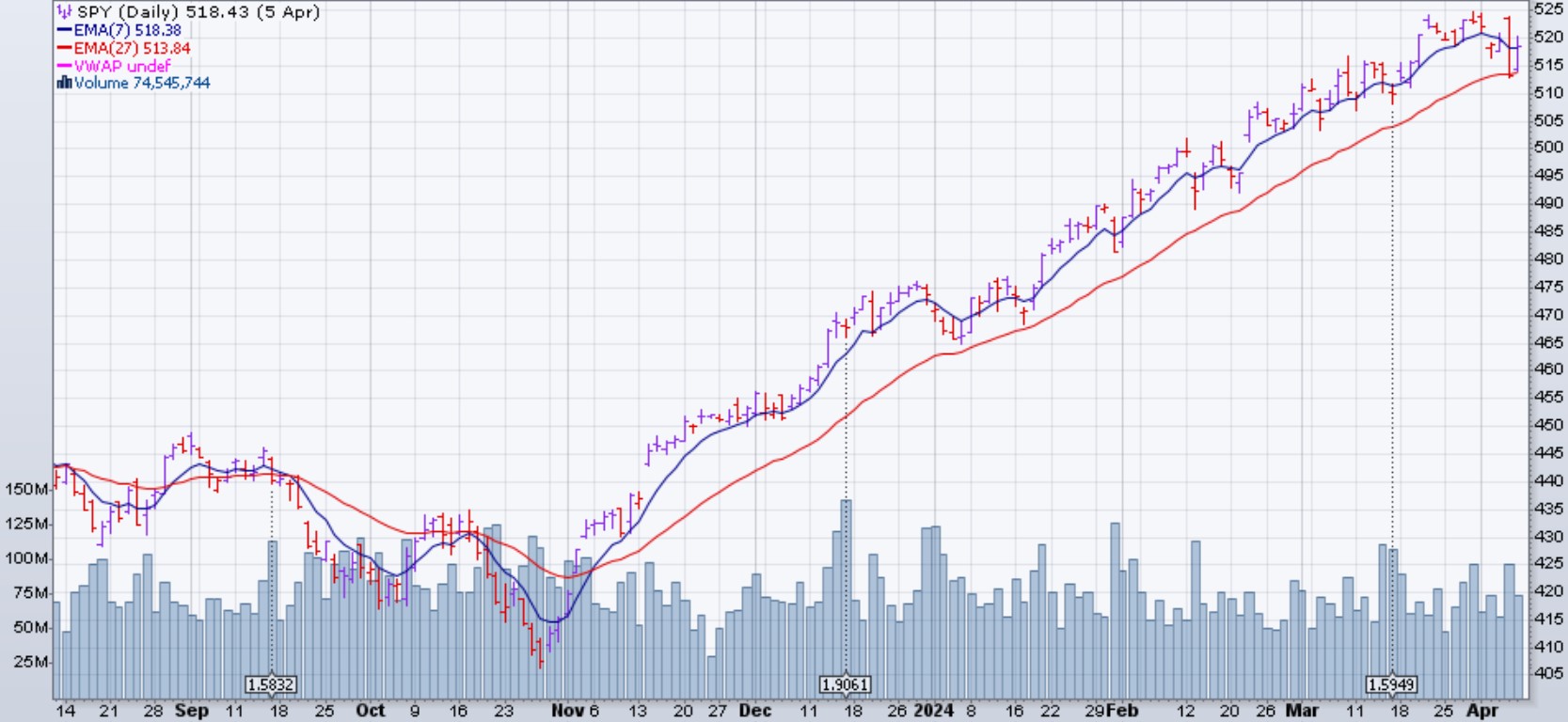1568x722 pixels.
Task: Click the Volume bar-chart icon in legend
Action: coord(64,83)
